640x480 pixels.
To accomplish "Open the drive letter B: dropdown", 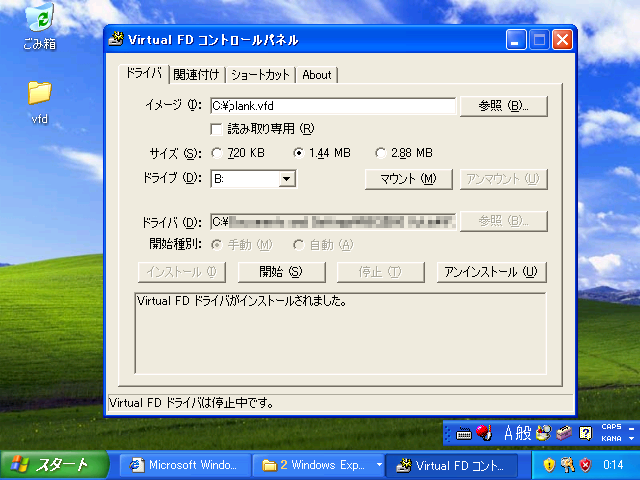I will point(287,179).
